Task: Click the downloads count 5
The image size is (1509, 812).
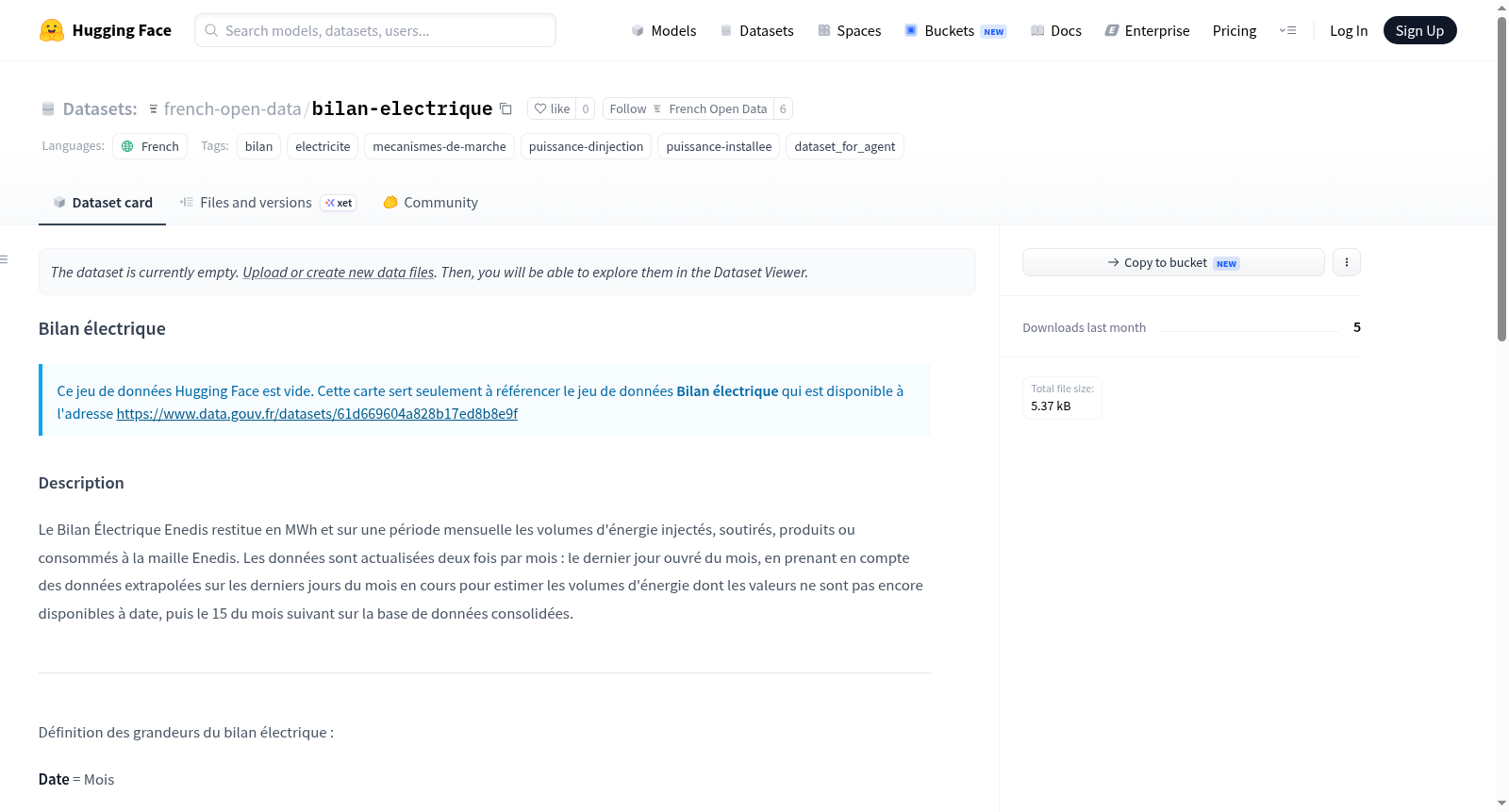Action: pyautogui.click(x=1357, y=327)
